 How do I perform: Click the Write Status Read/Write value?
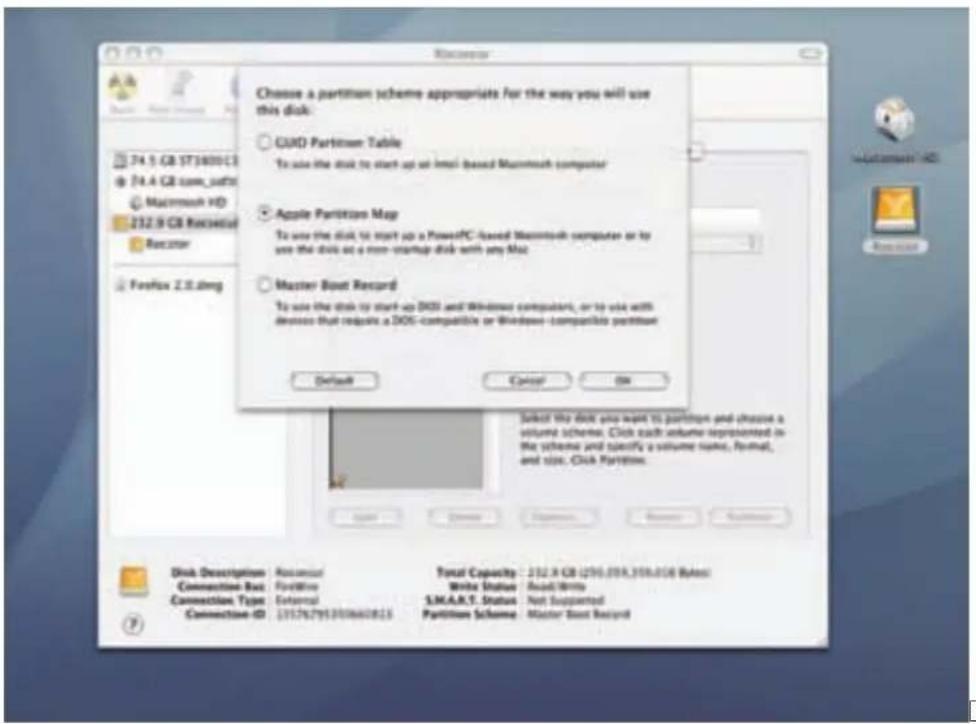[x=556, y=586]
